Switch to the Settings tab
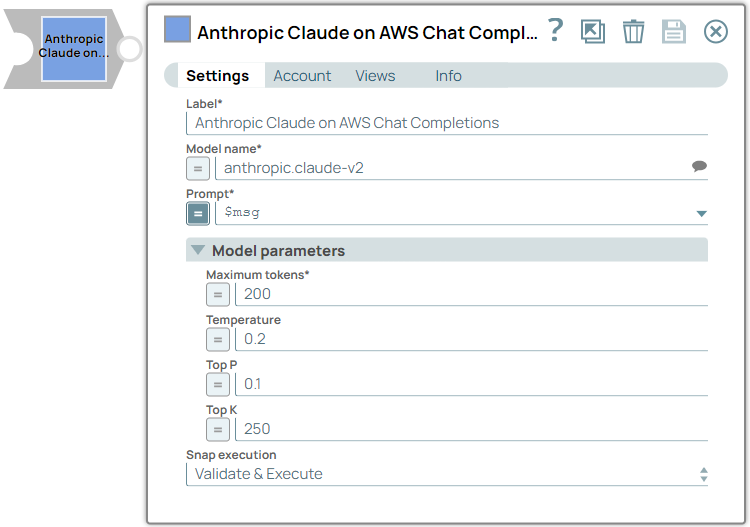750x527 pixels. click(x=217, y=76)
